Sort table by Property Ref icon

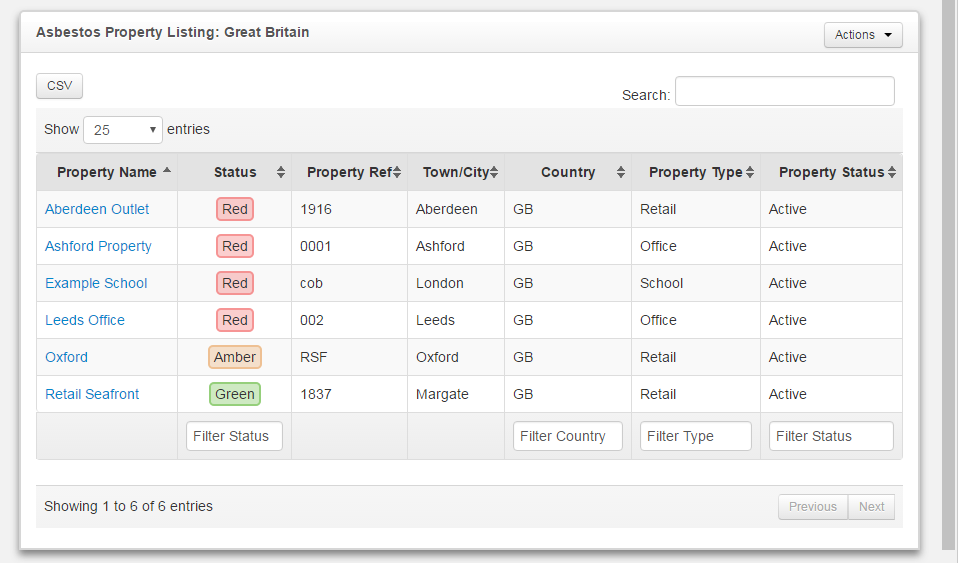pos(397,172)
